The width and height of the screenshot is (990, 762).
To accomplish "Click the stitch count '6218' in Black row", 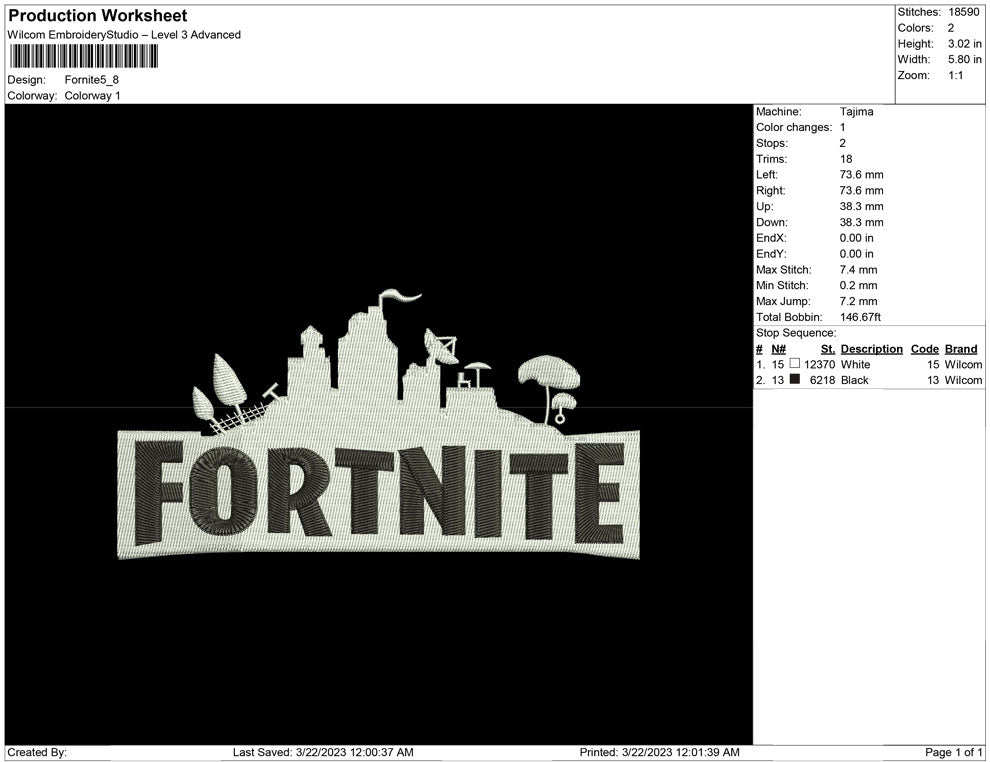I will tap(823, 380).
